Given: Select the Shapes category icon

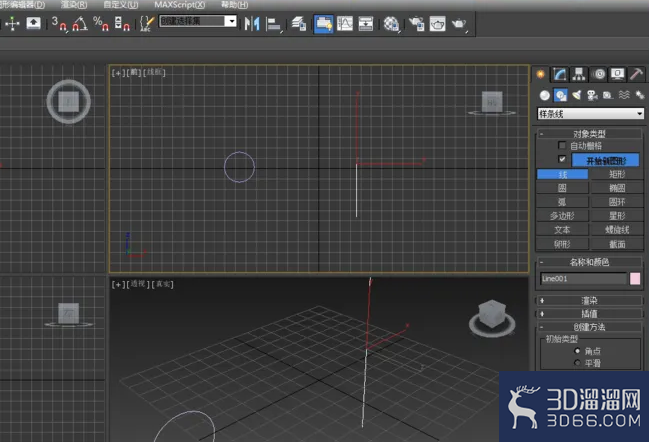Looking at the screenshot, I should 561,96.
